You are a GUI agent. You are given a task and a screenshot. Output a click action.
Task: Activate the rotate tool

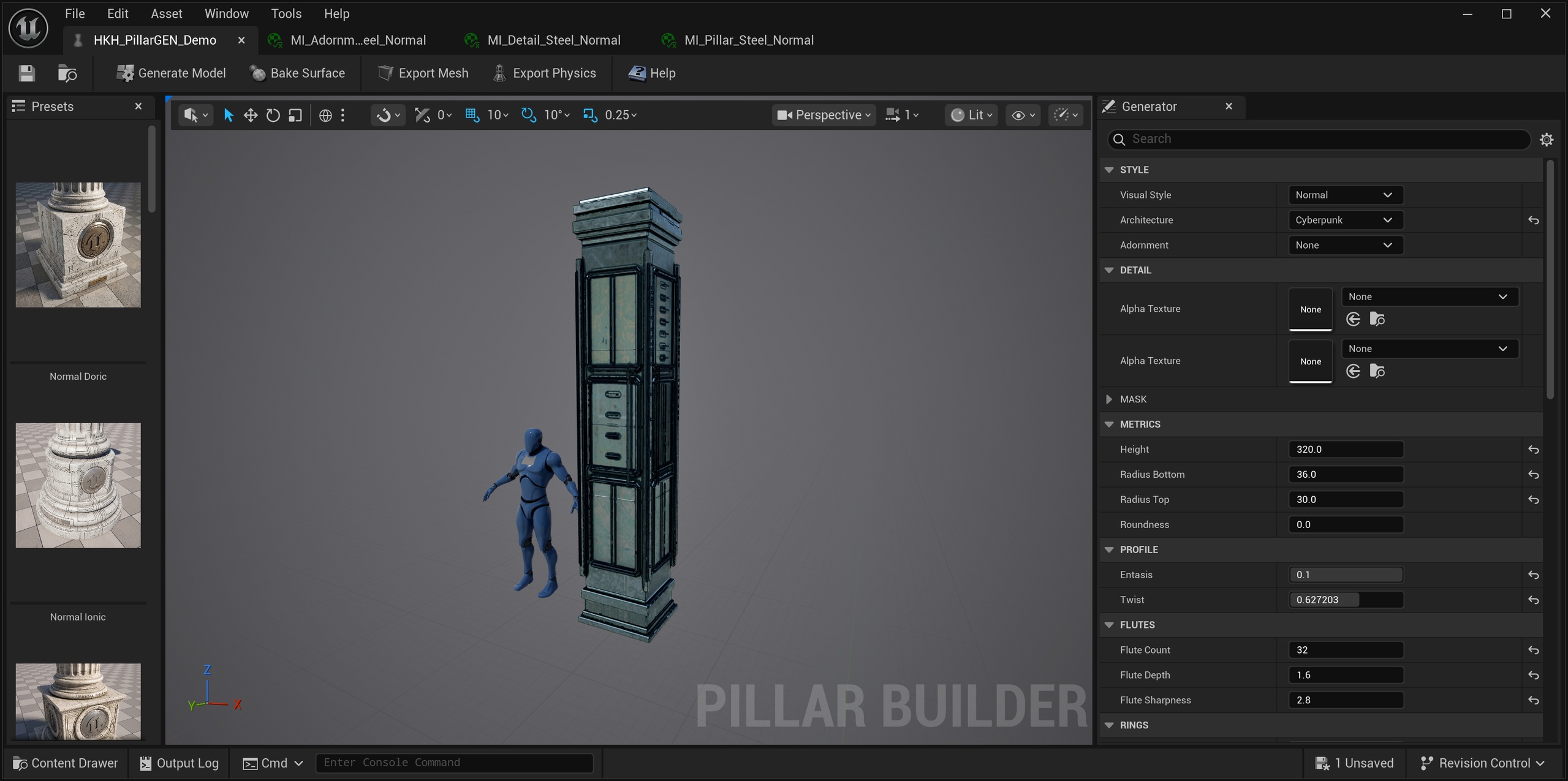click(273, 115)
